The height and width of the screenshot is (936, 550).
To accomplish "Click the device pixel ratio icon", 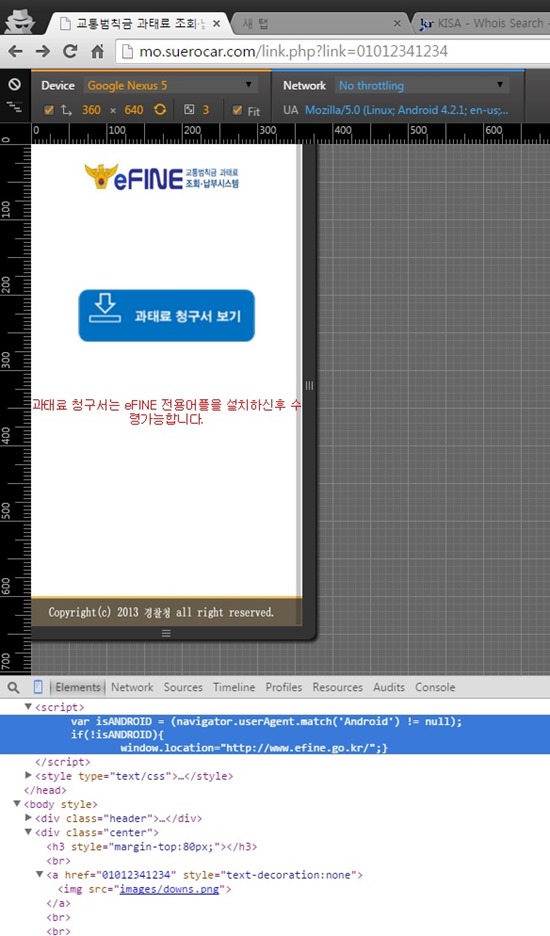I will coord(189,109).
